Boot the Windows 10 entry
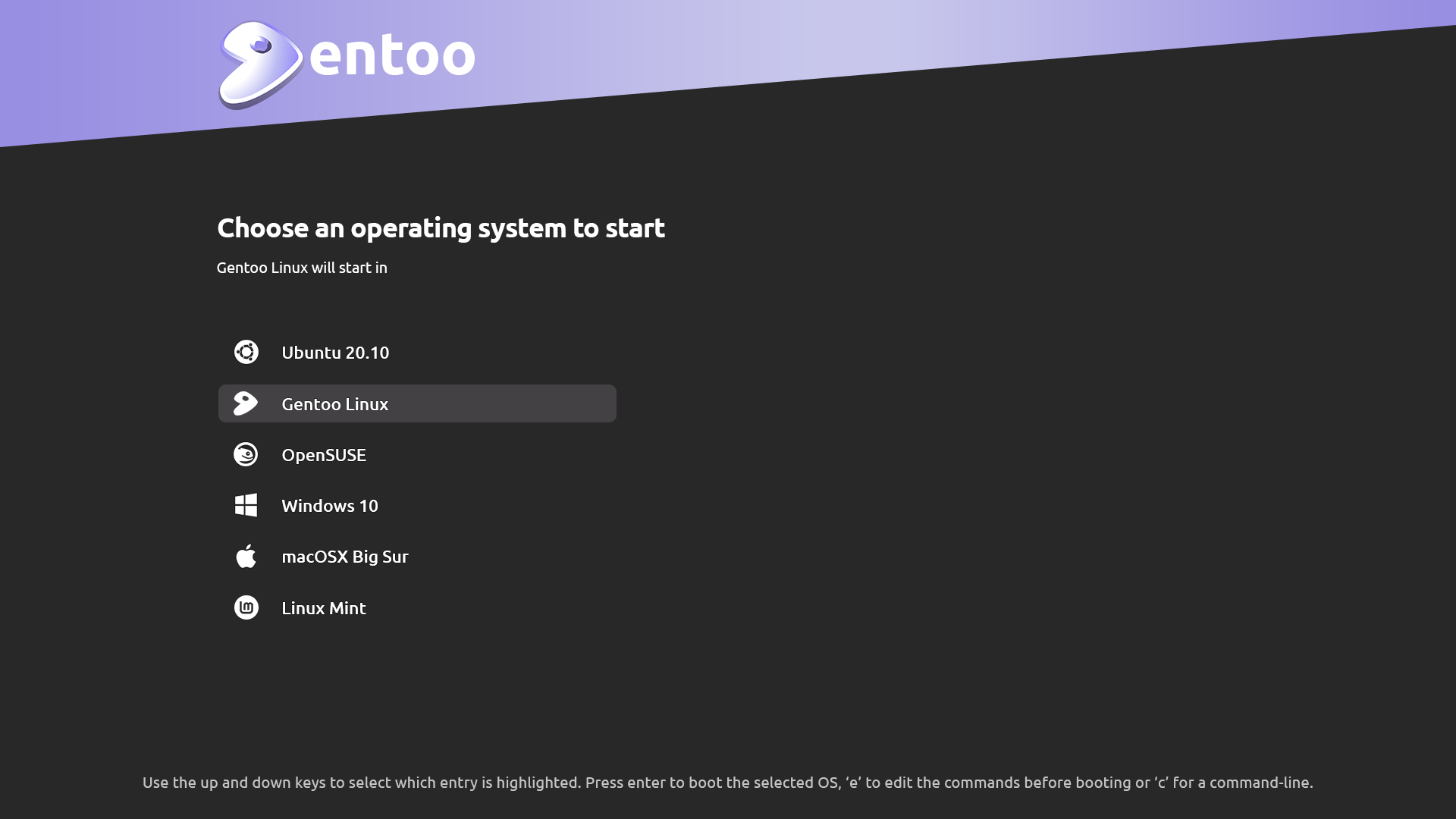Screen dimensions: 1456x819 [x=417, y=506]
